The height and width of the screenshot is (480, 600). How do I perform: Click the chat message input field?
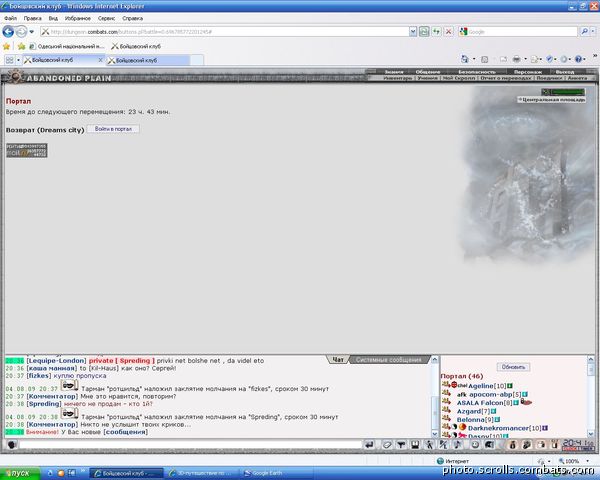[x=190, y=444]
